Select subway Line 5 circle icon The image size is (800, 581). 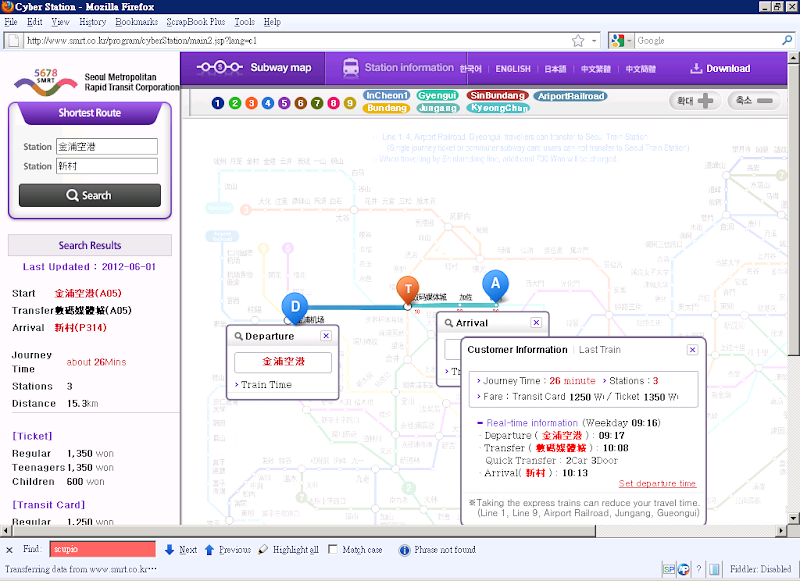pos(284,103)
